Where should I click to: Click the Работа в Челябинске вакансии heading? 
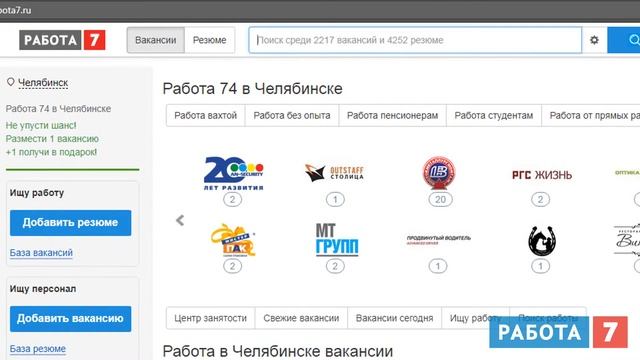278,351
